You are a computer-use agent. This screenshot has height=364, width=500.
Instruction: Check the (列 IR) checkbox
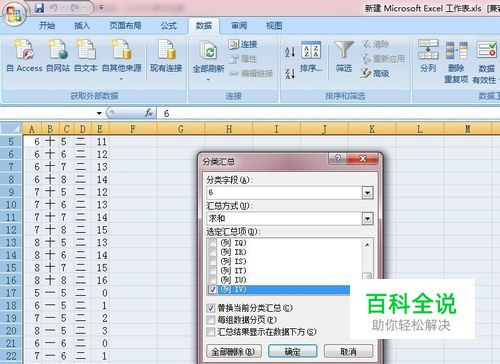[x=212, y=252]
